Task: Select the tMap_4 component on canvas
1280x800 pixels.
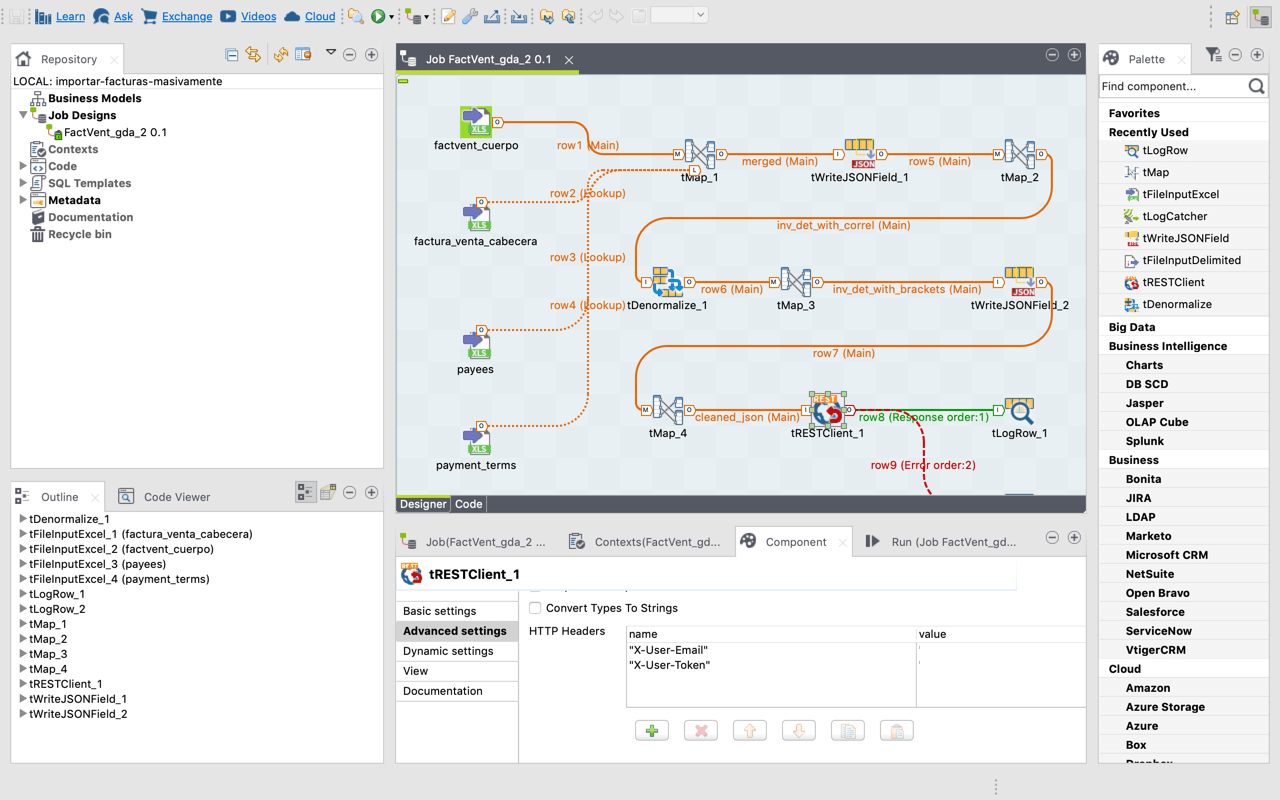Action: 667,410
